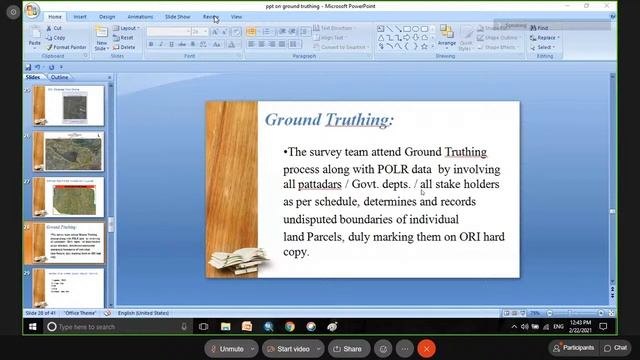Screen dimensions: 640x360
Task: Open Windows Start menu
Action: (33, 327)
